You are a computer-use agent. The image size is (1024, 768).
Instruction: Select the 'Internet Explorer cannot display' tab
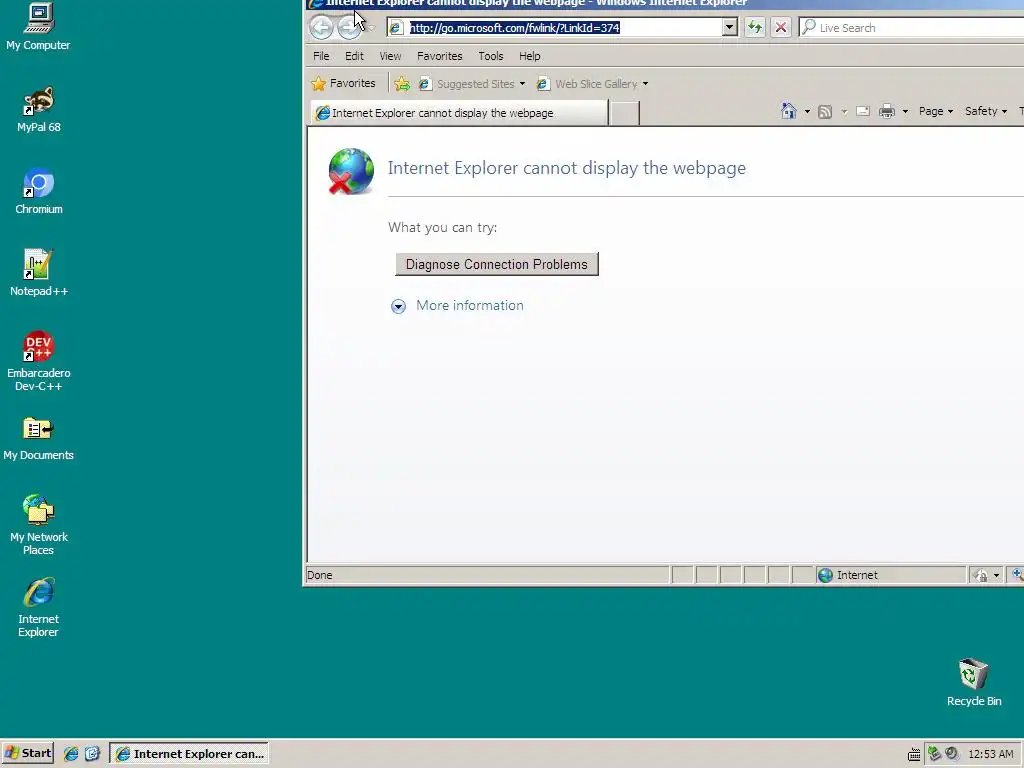click(460, 113)
